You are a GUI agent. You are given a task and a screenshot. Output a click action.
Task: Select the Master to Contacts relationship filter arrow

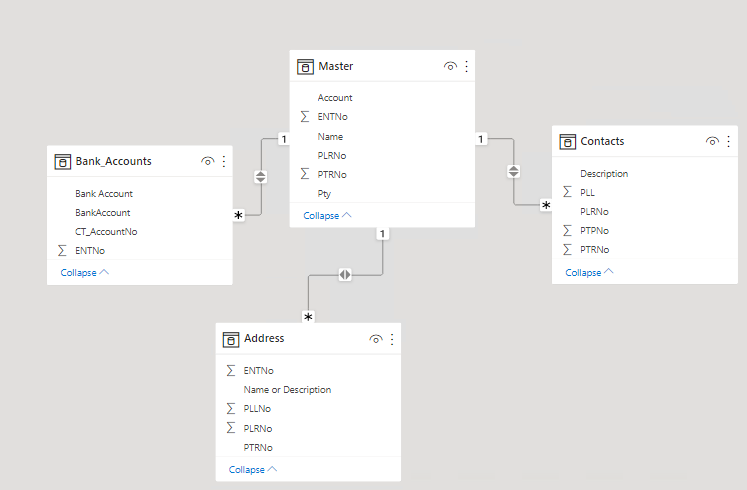(x=514, y=171)
